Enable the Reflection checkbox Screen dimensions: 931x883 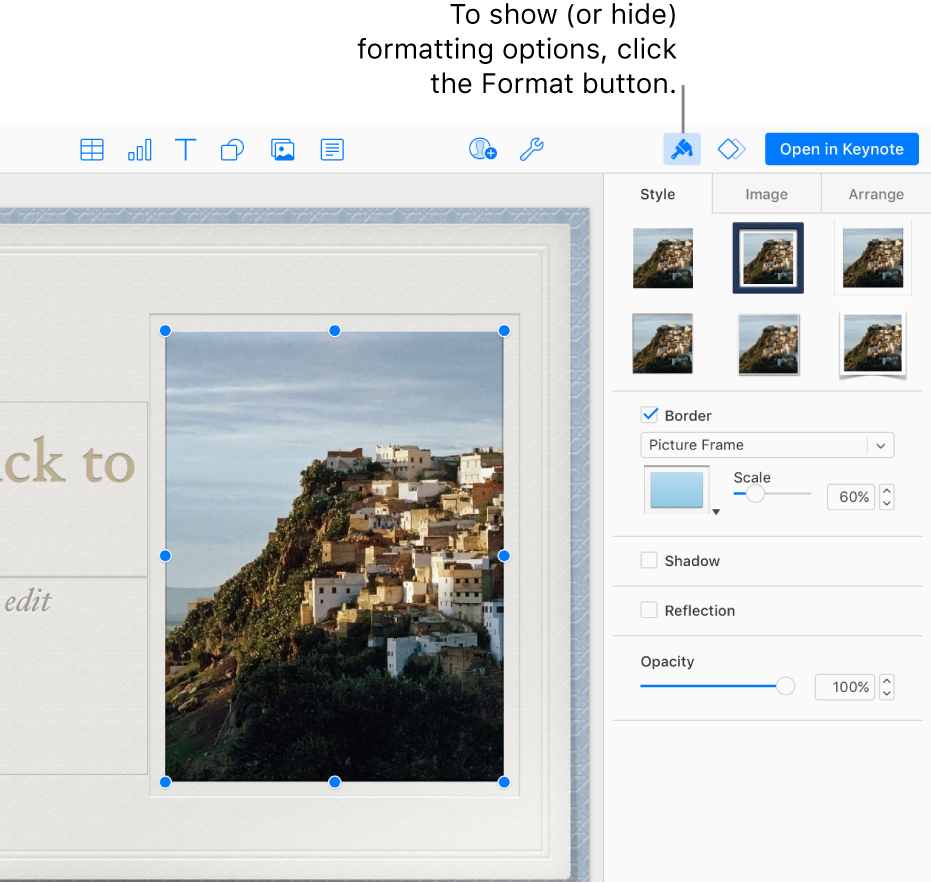pyautogui.click(x=650, y=610)
